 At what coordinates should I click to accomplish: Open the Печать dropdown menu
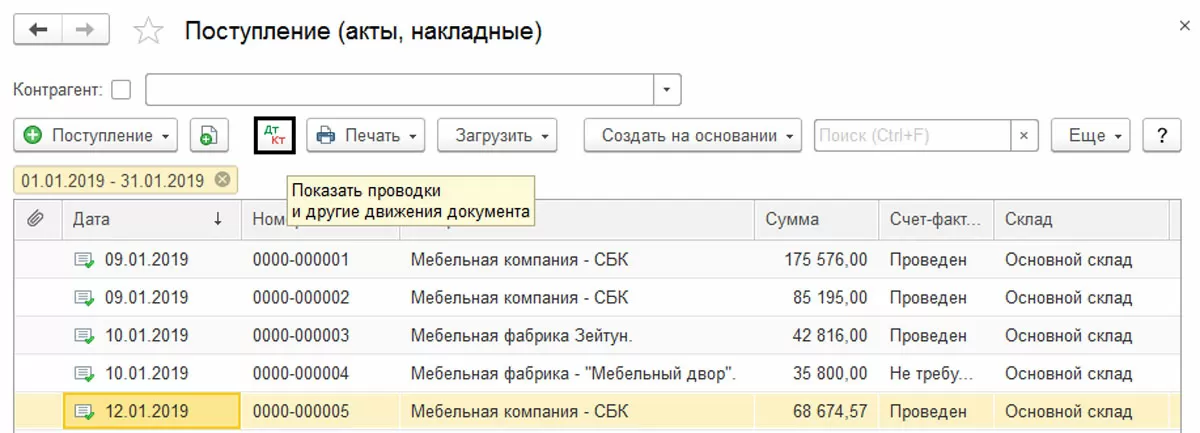click(x=365, y=135)
